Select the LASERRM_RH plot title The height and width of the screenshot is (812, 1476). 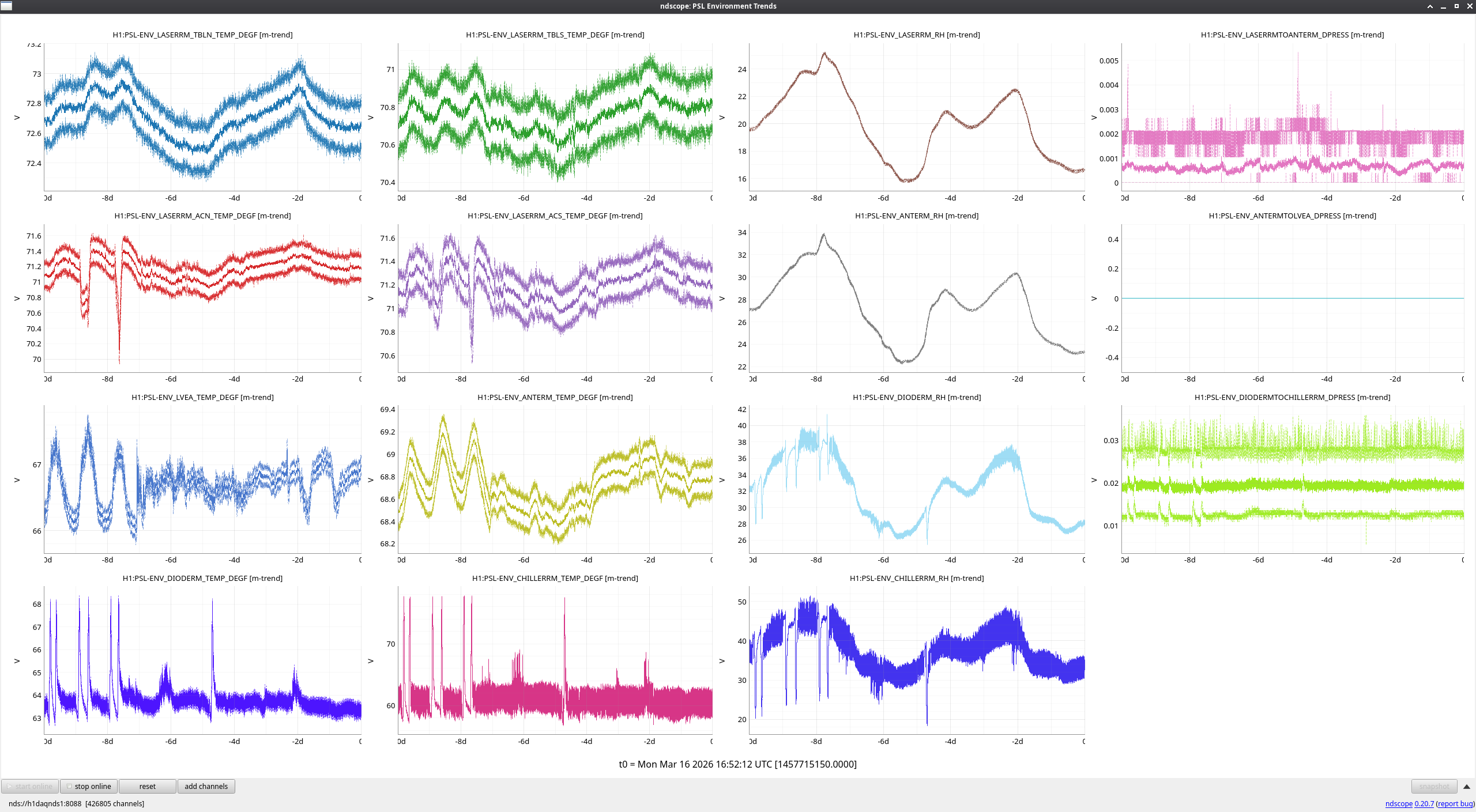click(916, 35)
